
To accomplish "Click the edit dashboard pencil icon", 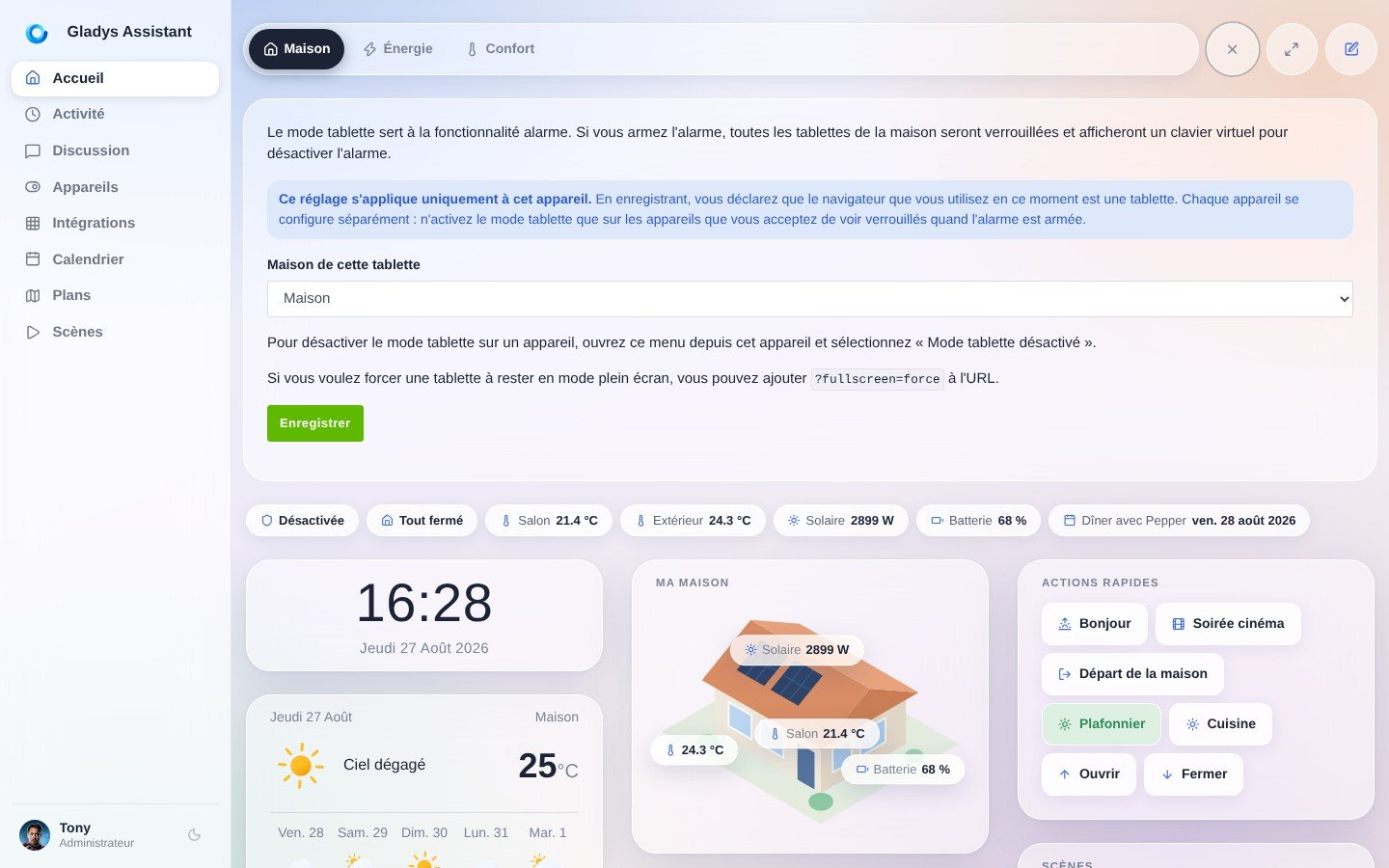I will [x=1351, y=49].
